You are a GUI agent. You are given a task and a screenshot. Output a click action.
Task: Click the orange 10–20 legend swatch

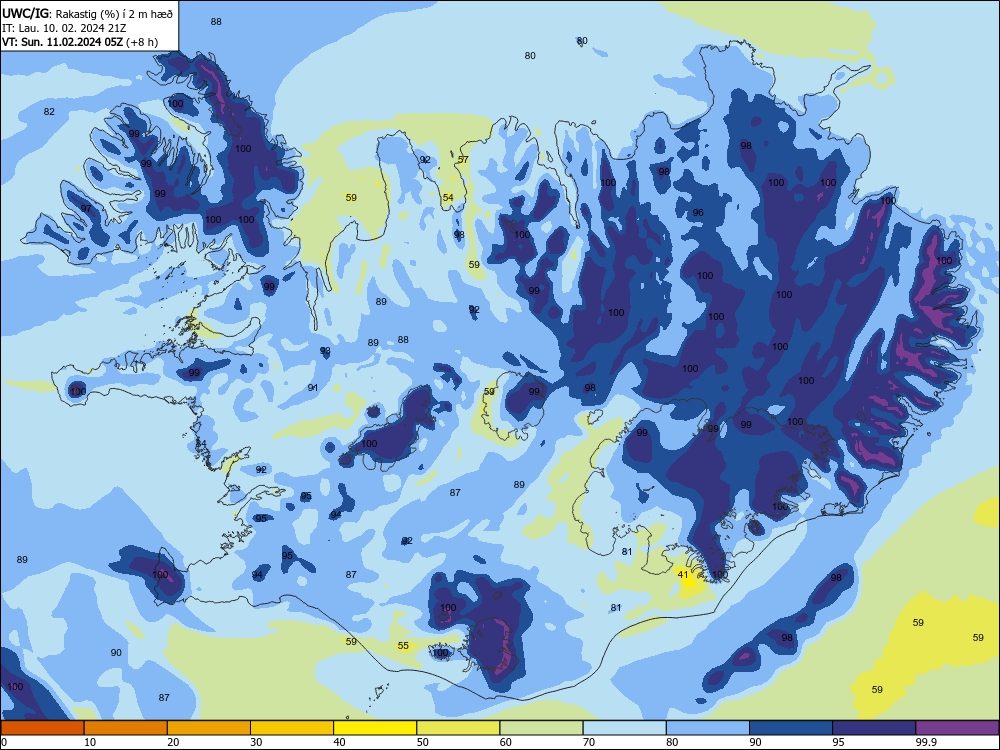[x=126, y=728]
